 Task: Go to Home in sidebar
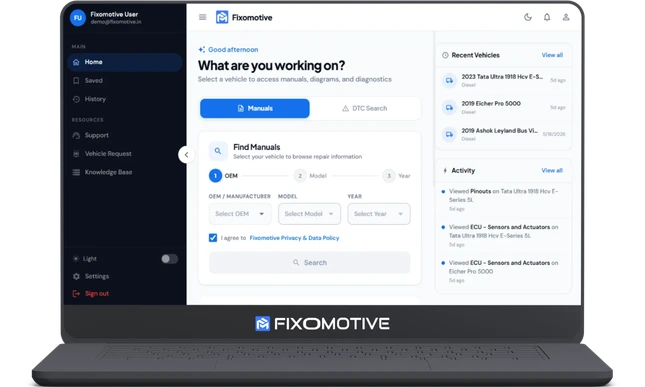125,62
